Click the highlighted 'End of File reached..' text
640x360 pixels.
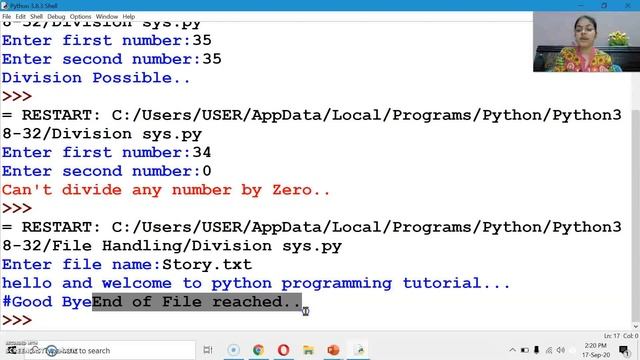click(x=197, y=302)
